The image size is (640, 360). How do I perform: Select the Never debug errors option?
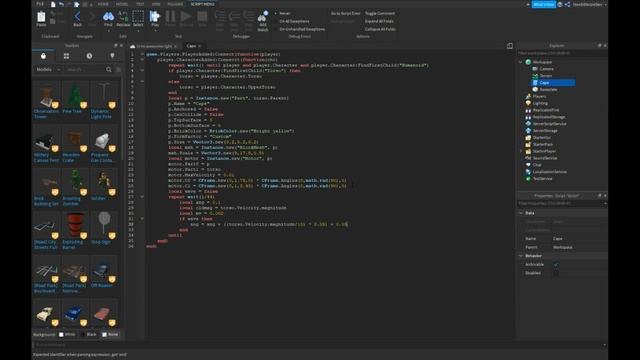pyautogui.click(x=282, y=13)
